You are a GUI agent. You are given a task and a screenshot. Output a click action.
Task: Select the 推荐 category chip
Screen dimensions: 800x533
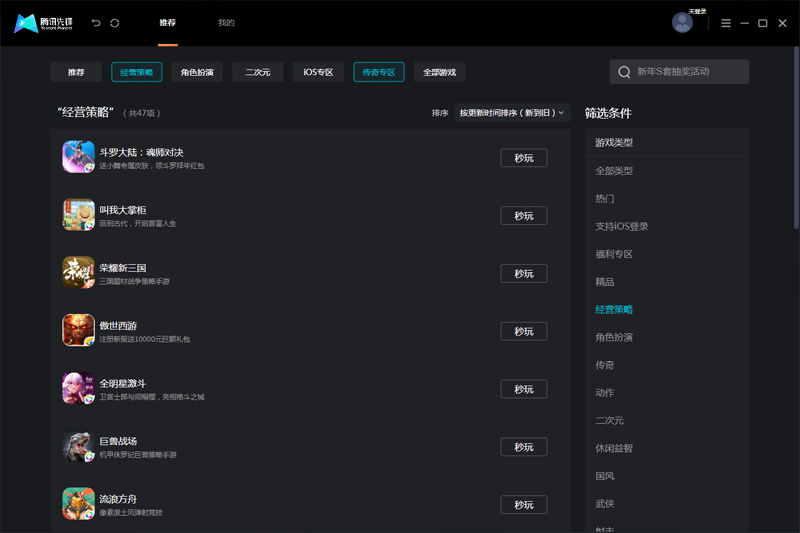coord(76,72)
